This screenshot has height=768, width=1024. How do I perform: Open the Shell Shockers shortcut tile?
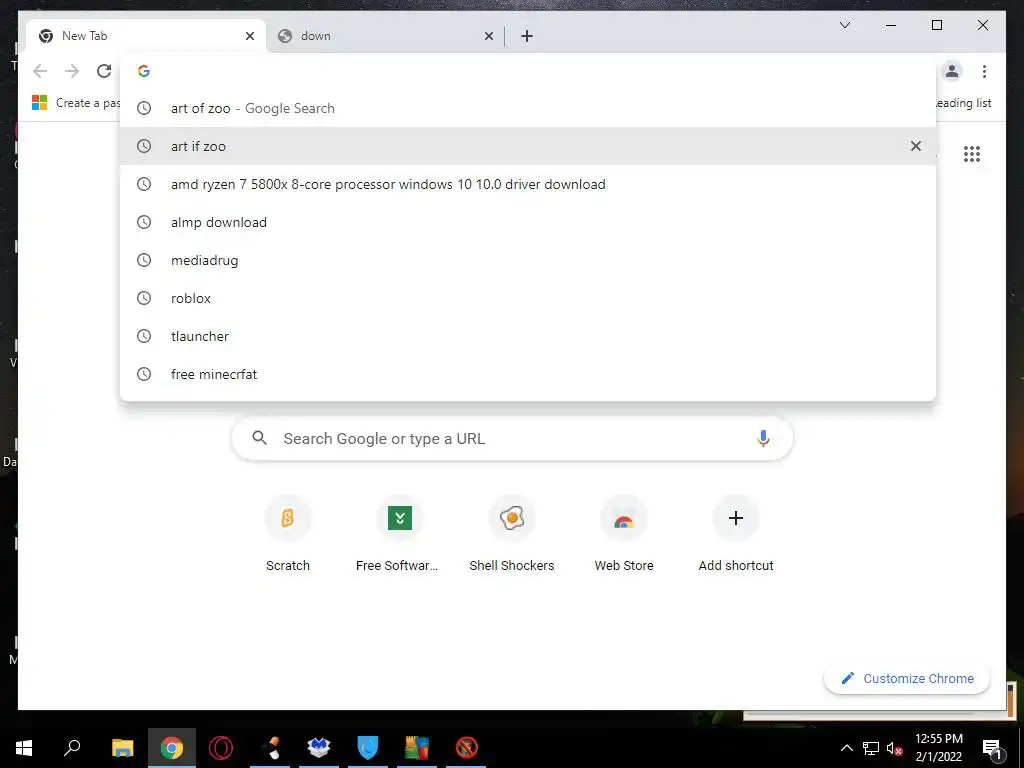click(x=512, y=535)
